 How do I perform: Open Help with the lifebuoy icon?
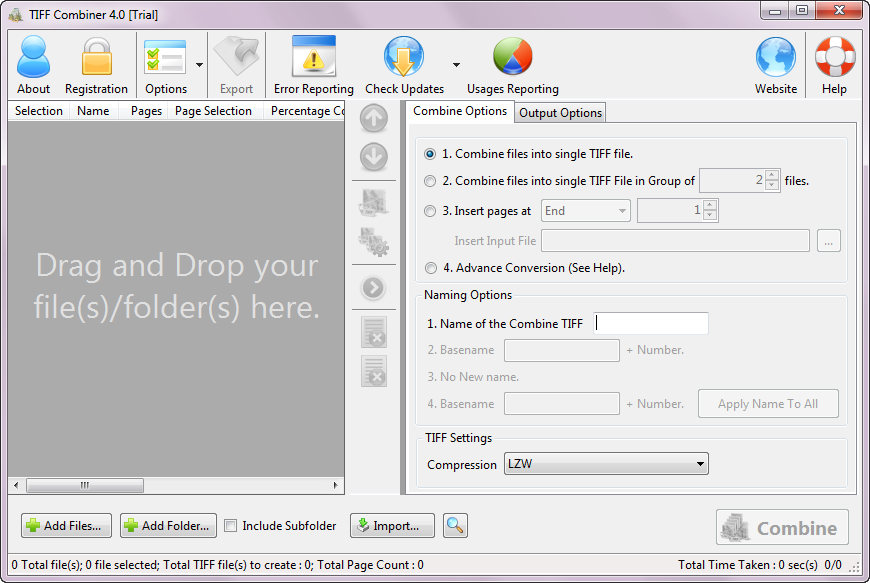pyautogui.click(x=834, y=64)
